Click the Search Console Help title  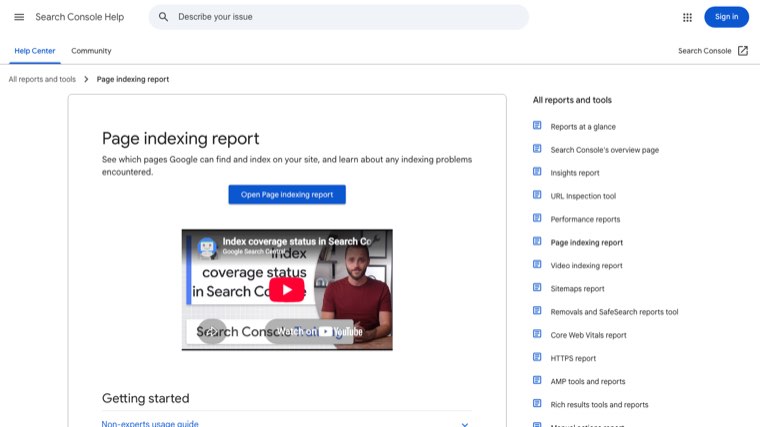tap(79, 17)
